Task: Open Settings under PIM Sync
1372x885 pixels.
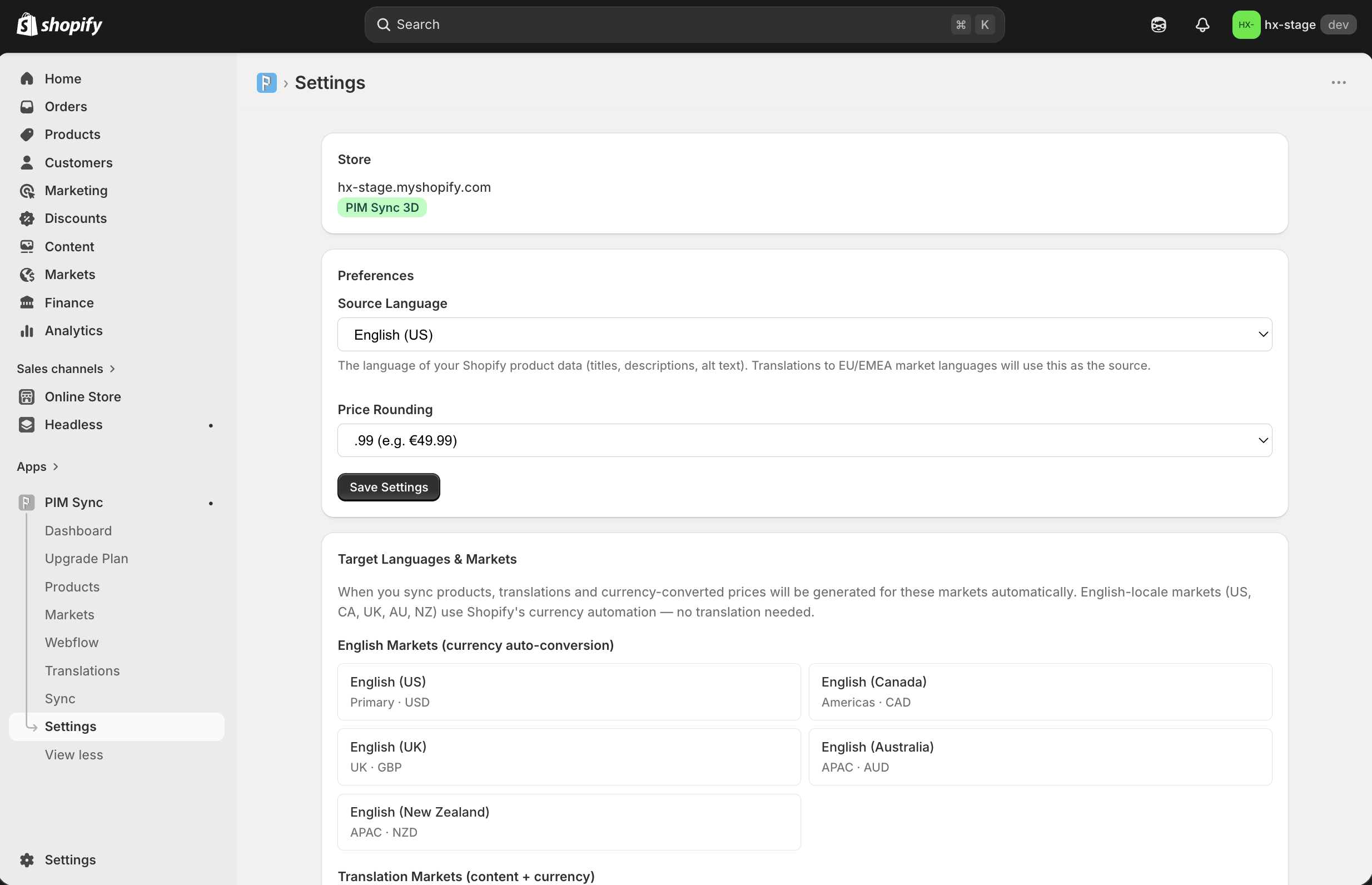Action: pos(117,727)
